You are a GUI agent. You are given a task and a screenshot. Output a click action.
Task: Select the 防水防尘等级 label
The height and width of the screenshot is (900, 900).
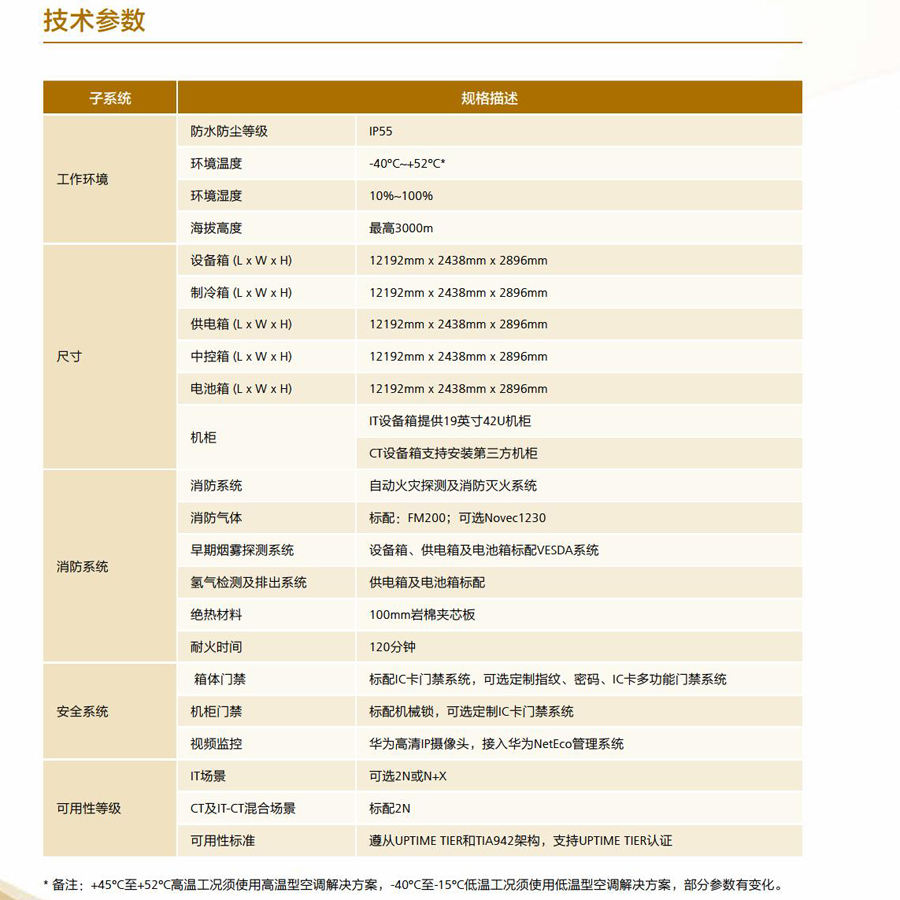point(229,131)
